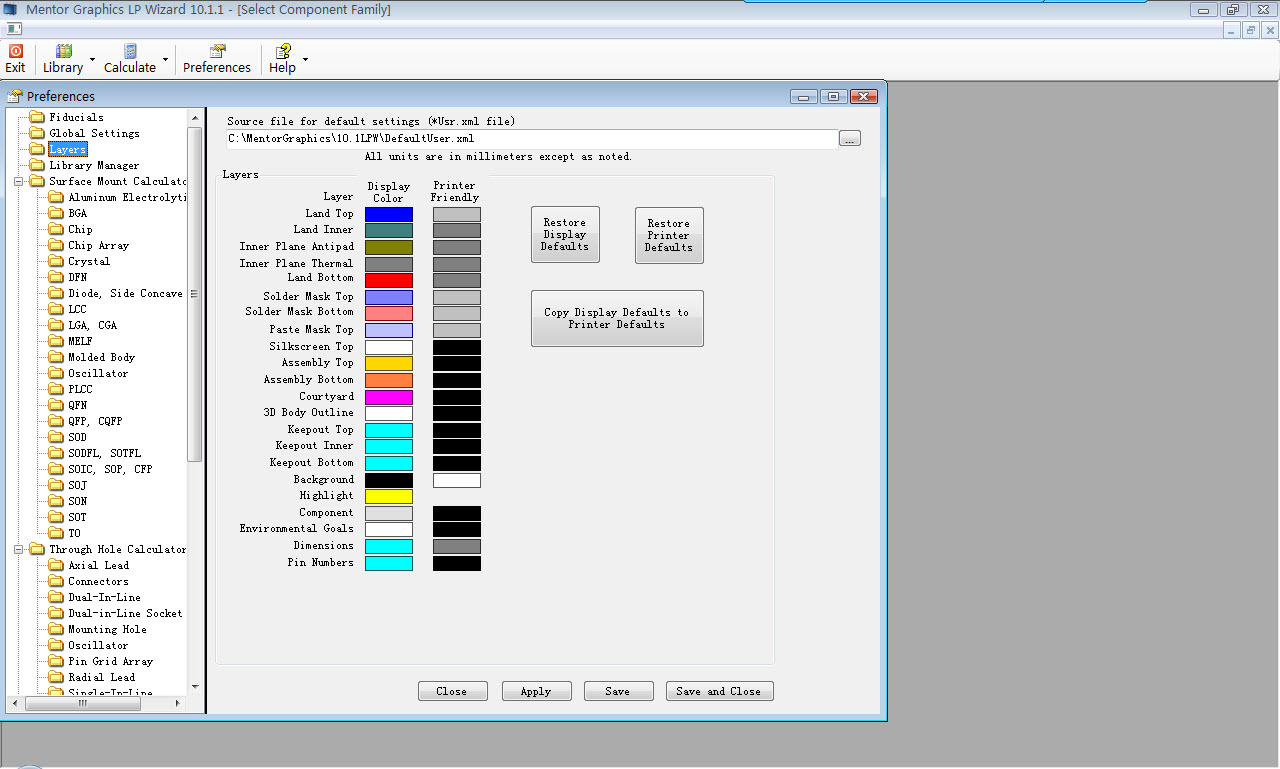1280x769 pixels.
Task: Click the Apply button
Action: [x=536, y=691]
